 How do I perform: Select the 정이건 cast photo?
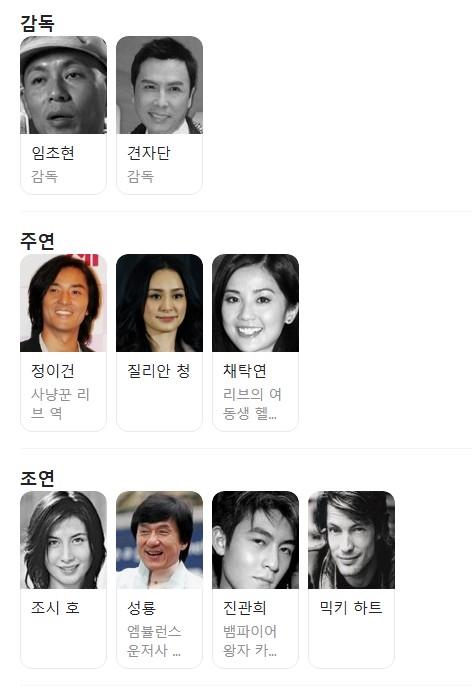click(x=63, y=303)
